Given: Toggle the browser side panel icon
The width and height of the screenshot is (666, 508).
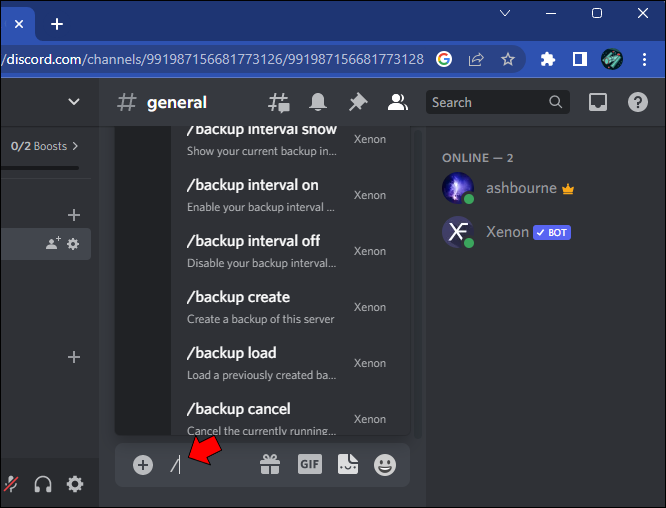Looking at the screenshot, I should click(x=580, y=59).
